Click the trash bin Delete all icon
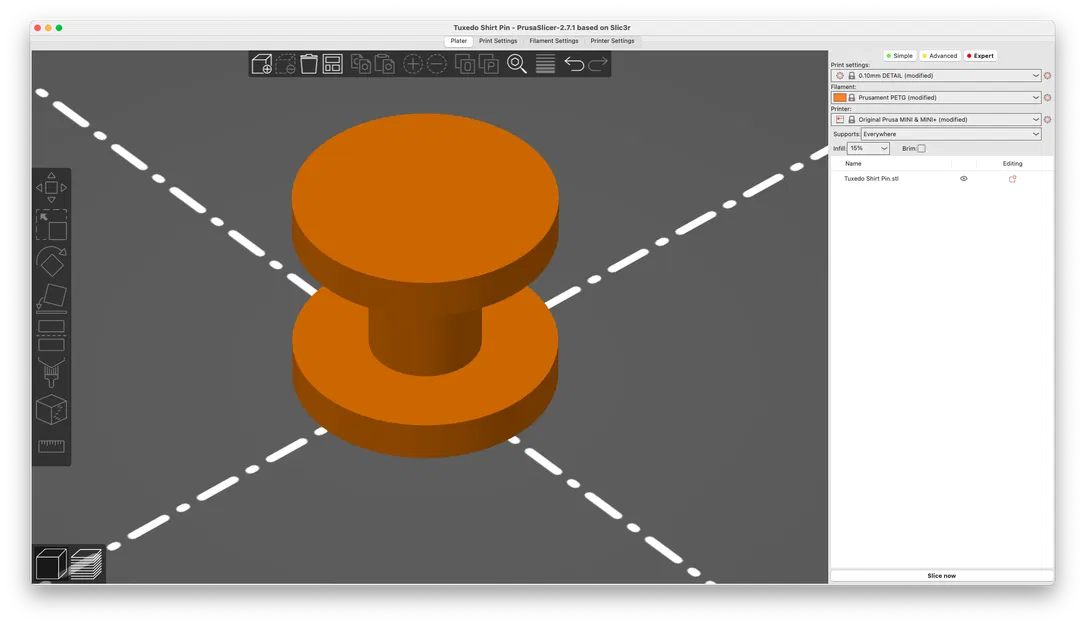The width and height of the screenshot is (1085, 625). point(309,64)
